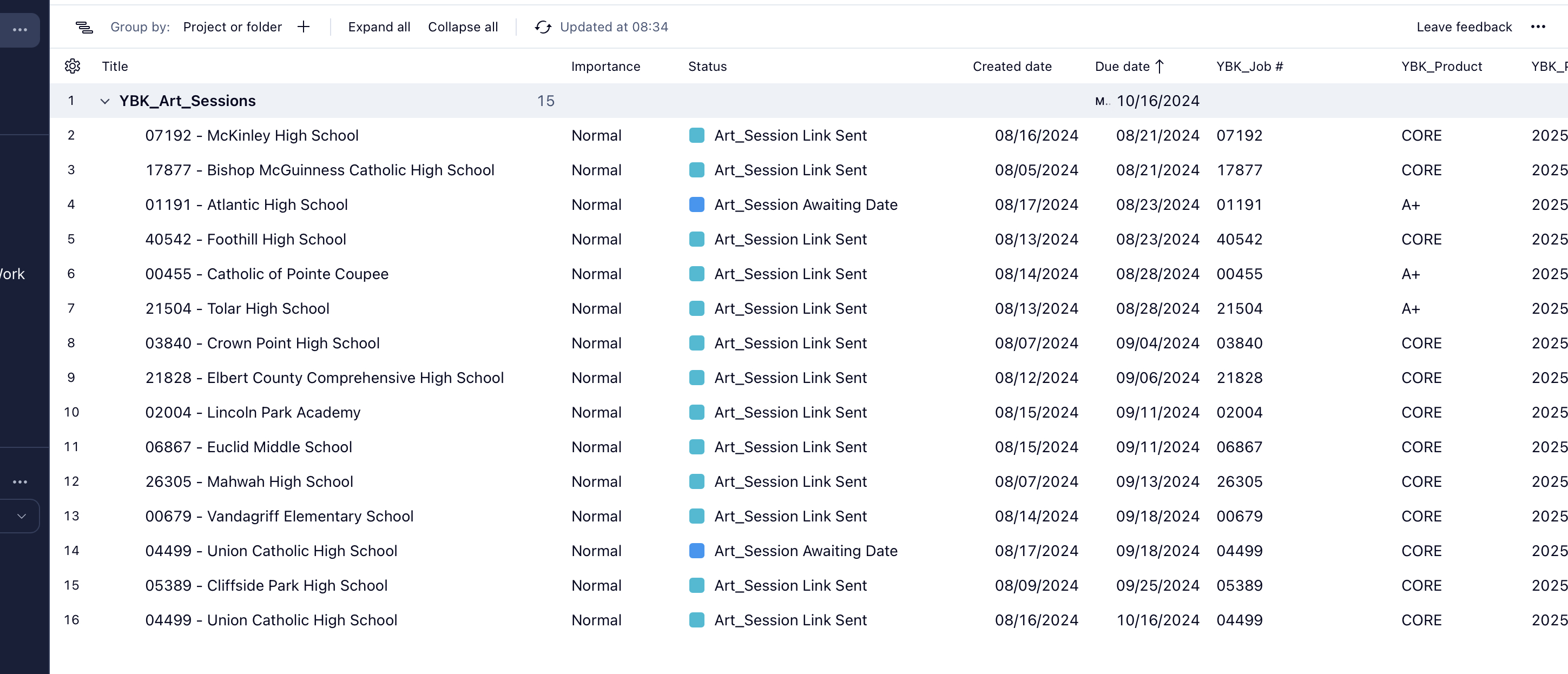The width and height of the screenshot is (1568, 674).
Task: Click the group-by layout icon
Action: coord(84,27)
